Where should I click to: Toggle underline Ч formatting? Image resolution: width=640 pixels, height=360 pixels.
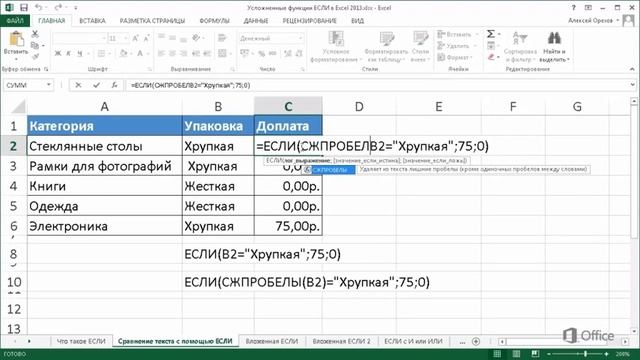point(80,53)
